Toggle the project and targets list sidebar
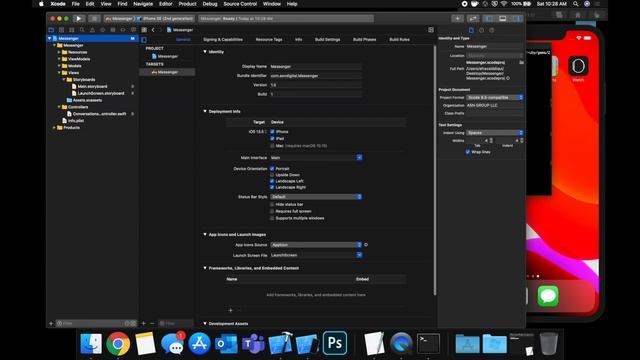 144,40
